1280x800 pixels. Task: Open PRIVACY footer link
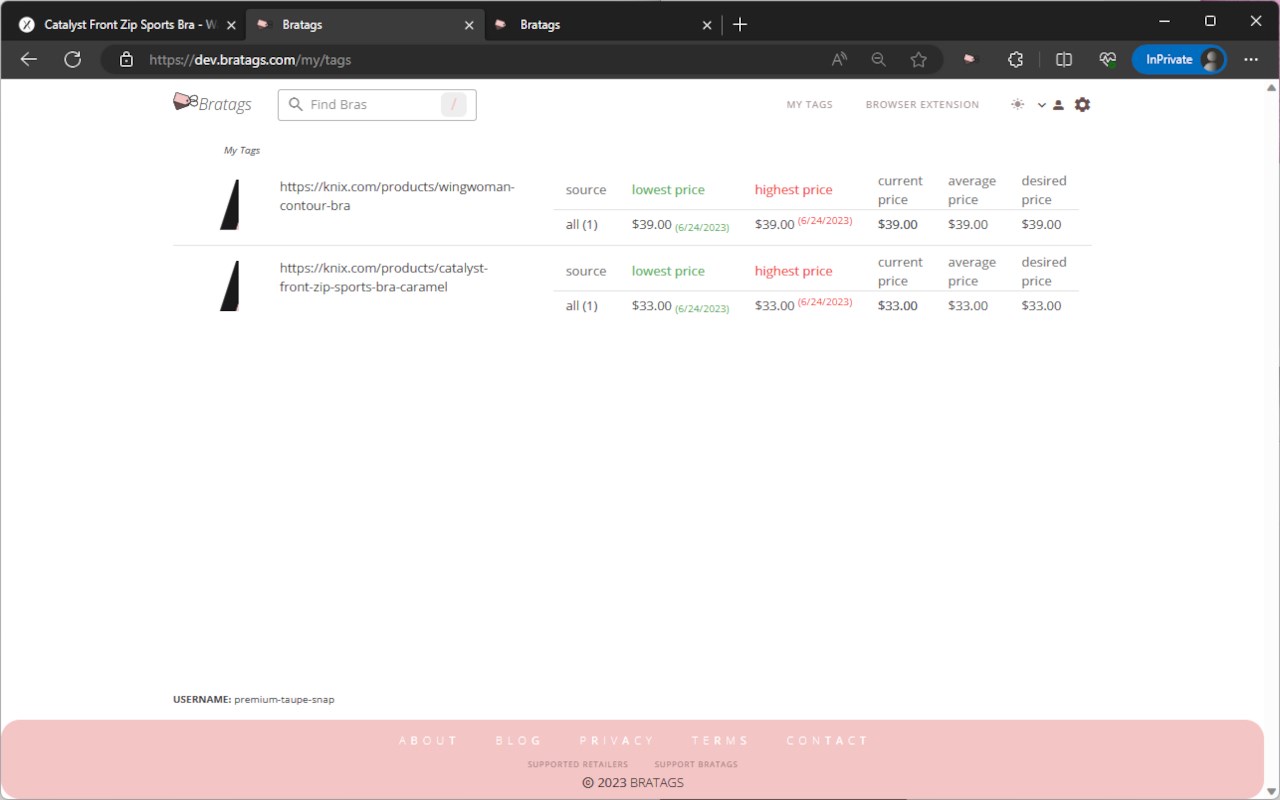click(x=617, y=741)
